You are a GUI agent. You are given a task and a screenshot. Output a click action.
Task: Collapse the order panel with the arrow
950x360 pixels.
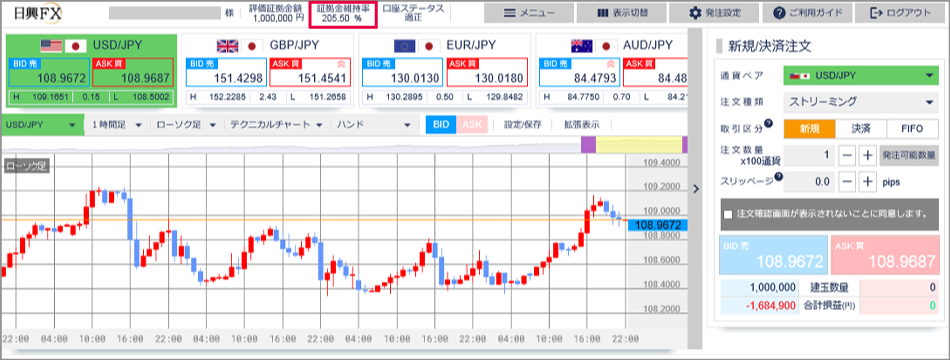[696, 189]
